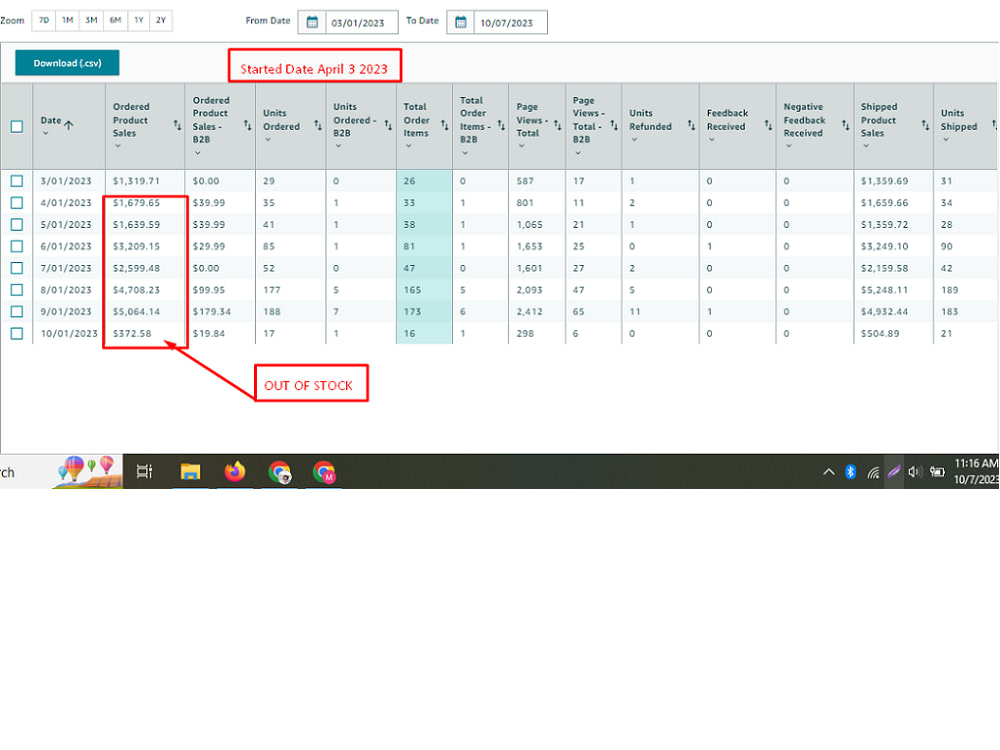Open the volume speaker tray icon
The height and width of the screenshot is (750, 1000).
915,472
